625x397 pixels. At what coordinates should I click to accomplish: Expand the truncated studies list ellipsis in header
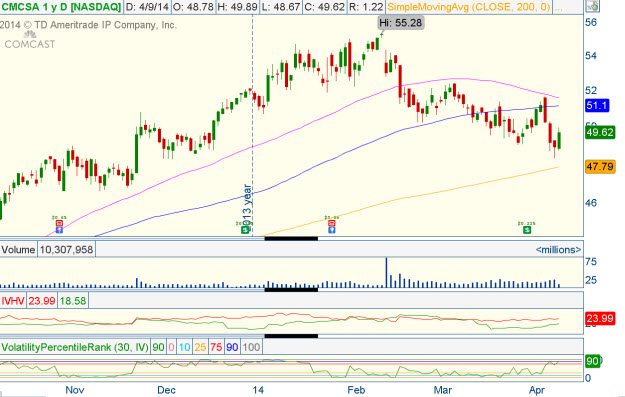[x=558, y=7]
